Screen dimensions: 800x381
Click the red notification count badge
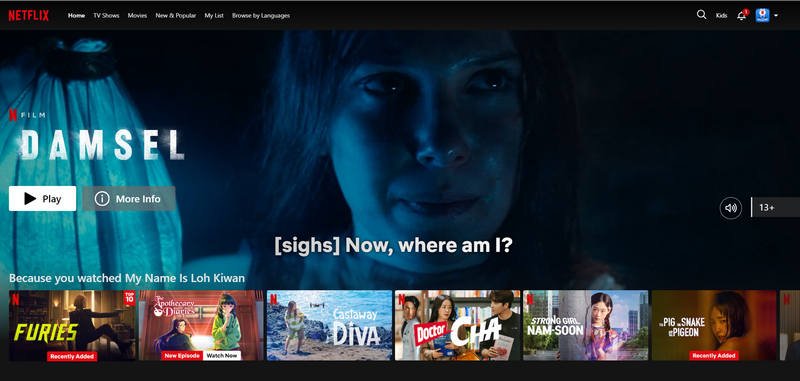pyautogui.click(x=745, y=12)
